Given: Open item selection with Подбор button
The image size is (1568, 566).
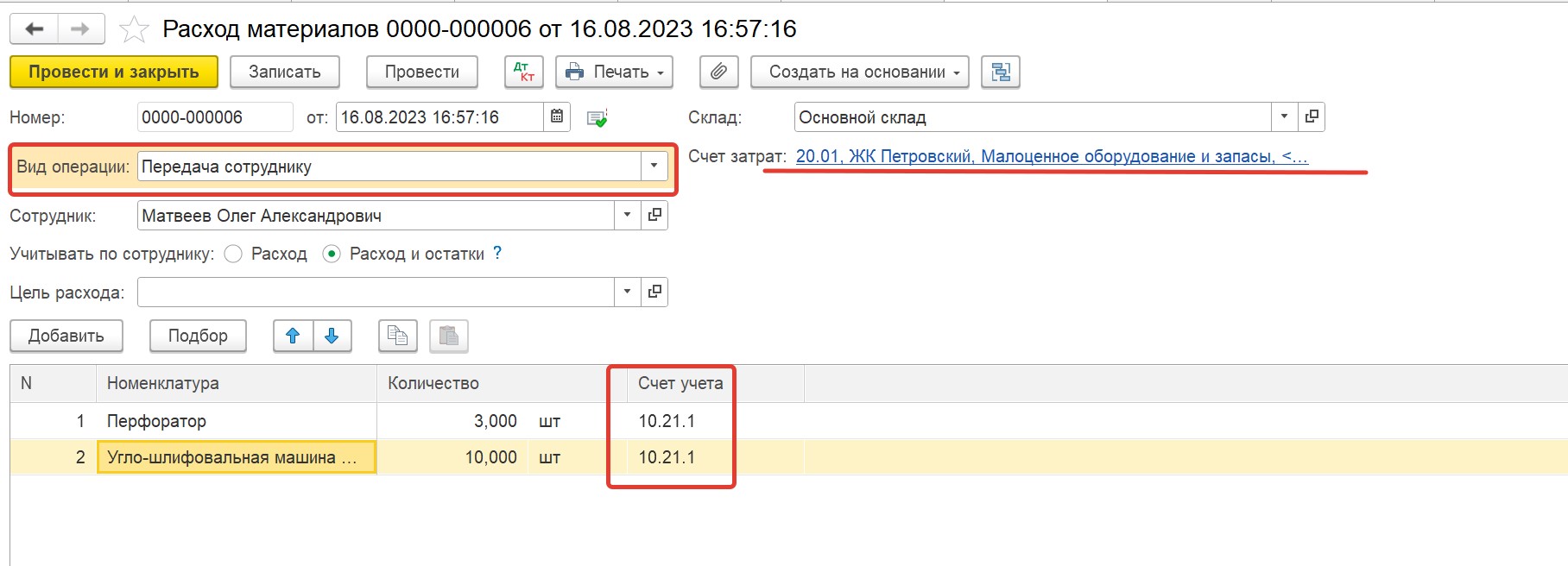Looking at the screenshot, I should coord(198,336).
